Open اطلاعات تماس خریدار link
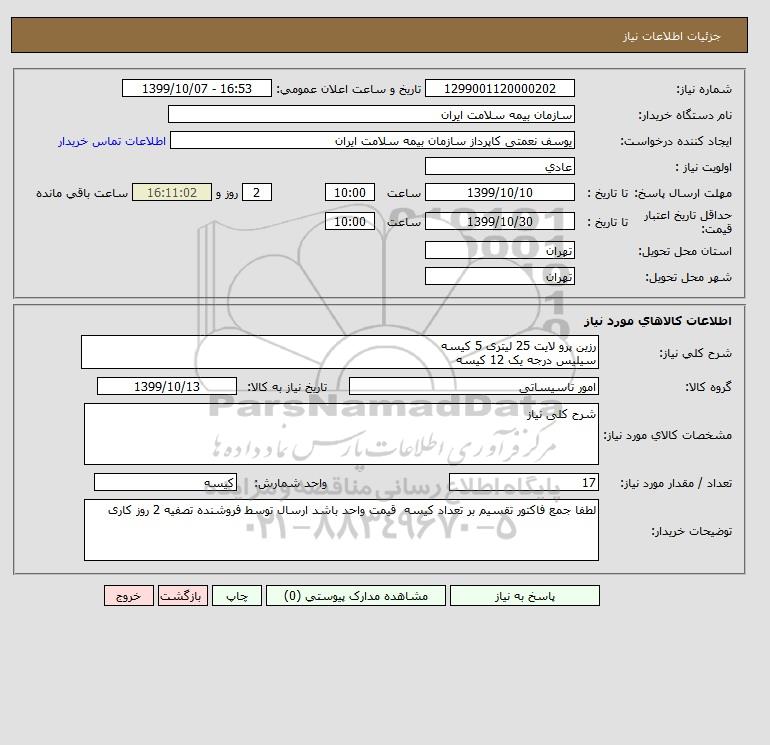 click(112, 141)
